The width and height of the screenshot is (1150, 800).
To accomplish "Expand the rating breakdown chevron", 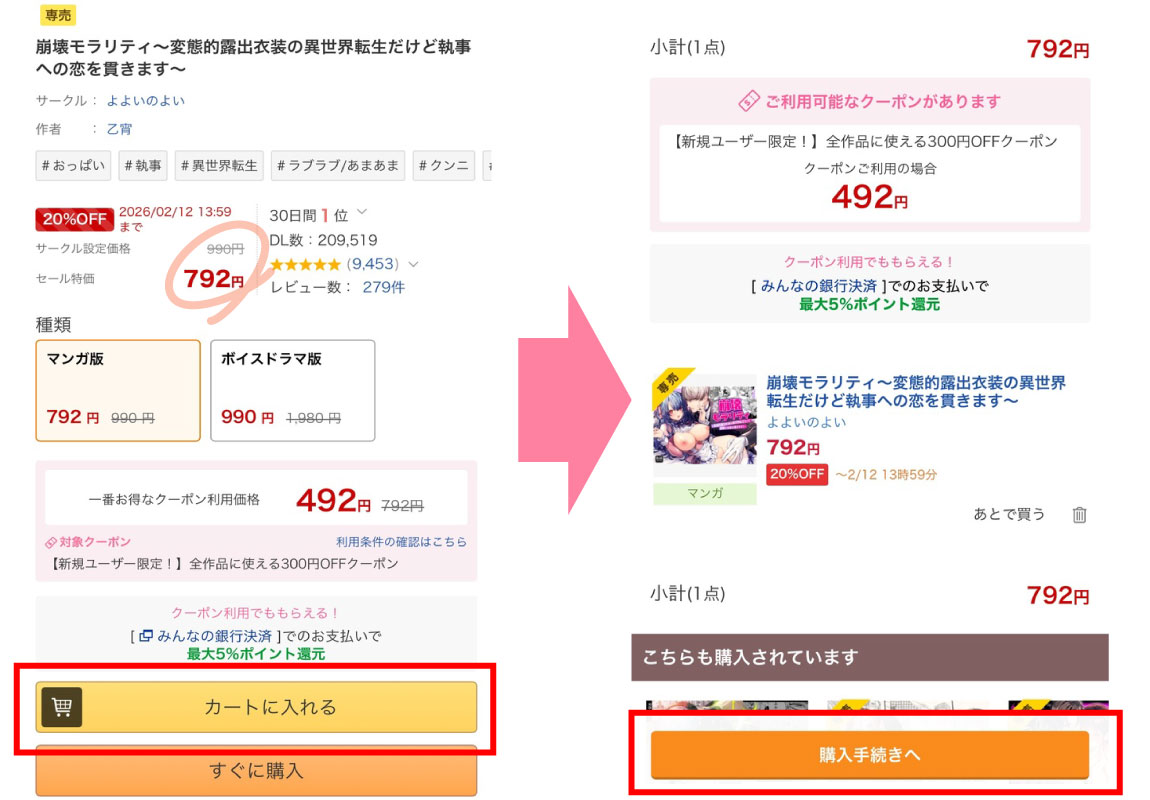I will pyautogui.click(x=413, y=265).
